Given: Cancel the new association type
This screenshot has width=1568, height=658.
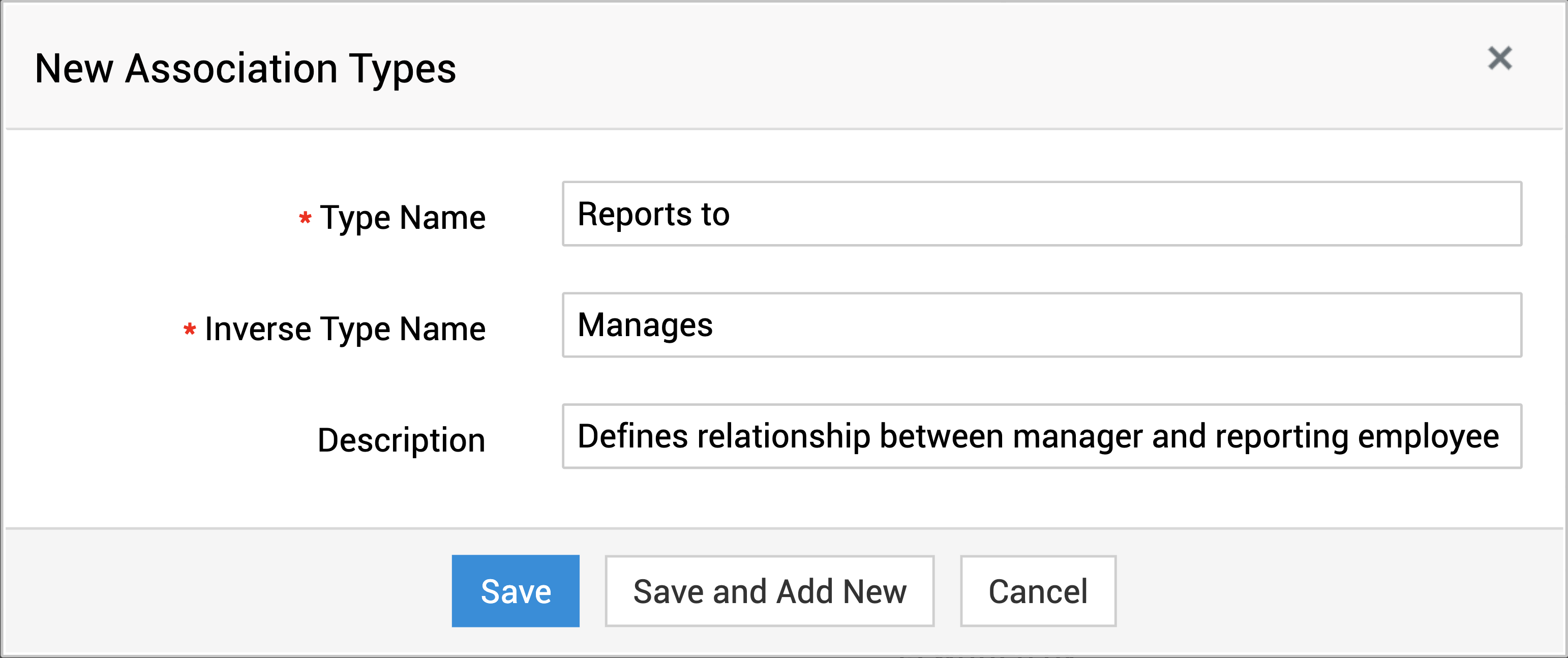Looking at the screenshot, I should coord(1037,590).
